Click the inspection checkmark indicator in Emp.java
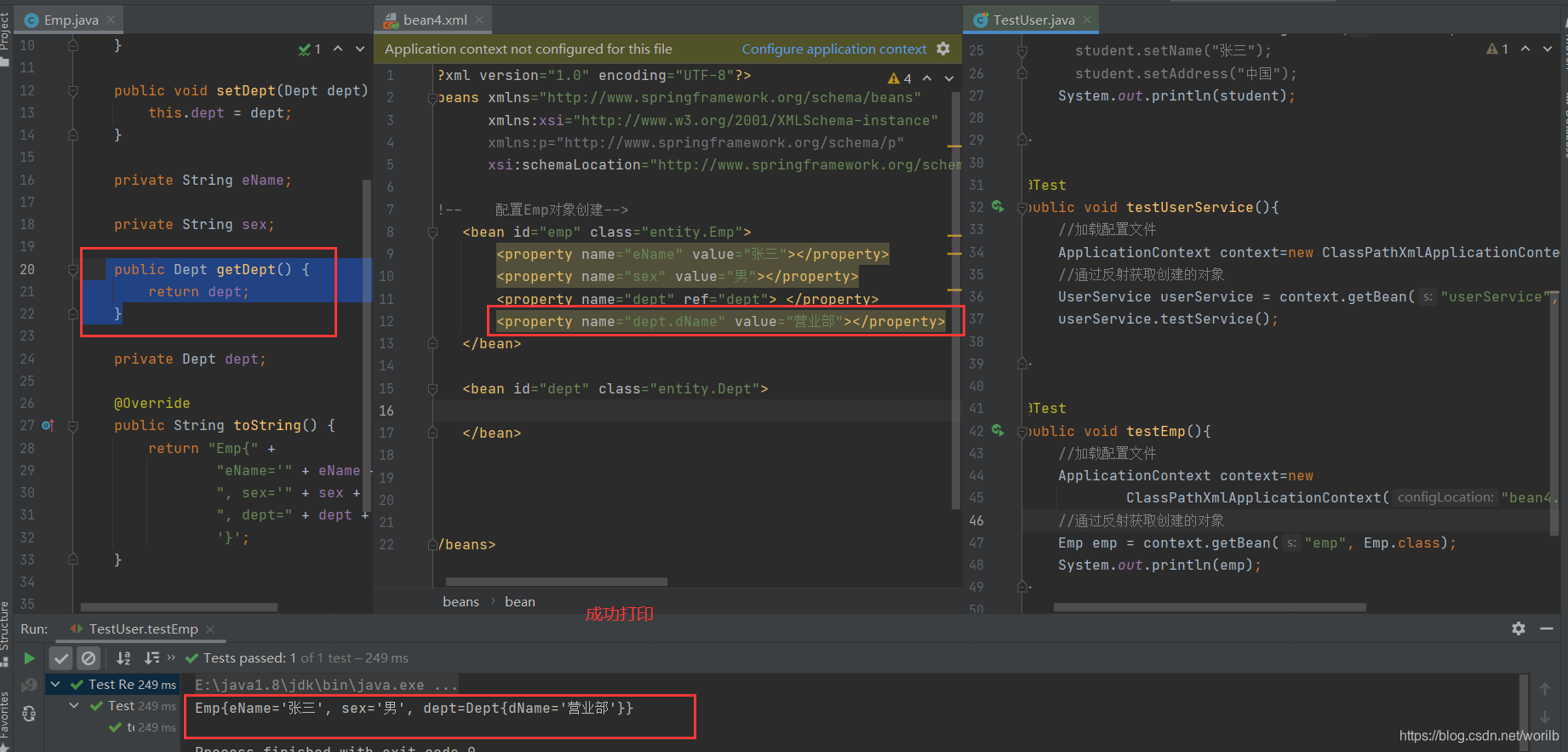The height and width of the screenshot is (752, 1568). pyautogui.click(x=310, y=49)
